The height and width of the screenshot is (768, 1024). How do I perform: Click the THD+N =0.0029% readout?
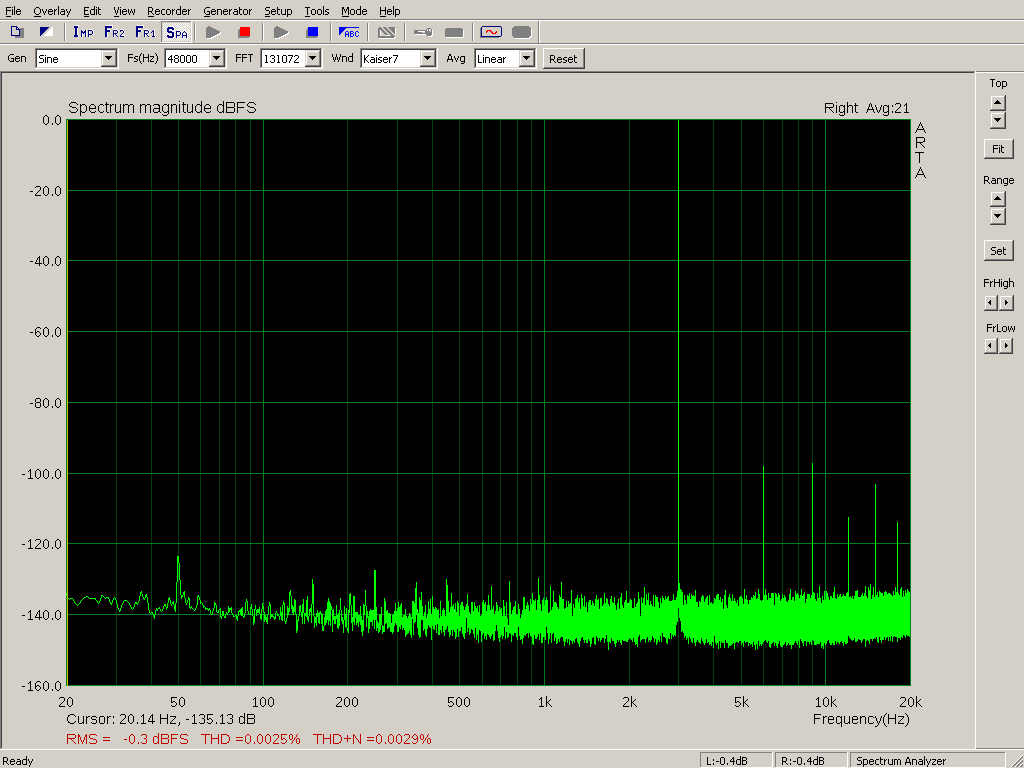[372, 739]
